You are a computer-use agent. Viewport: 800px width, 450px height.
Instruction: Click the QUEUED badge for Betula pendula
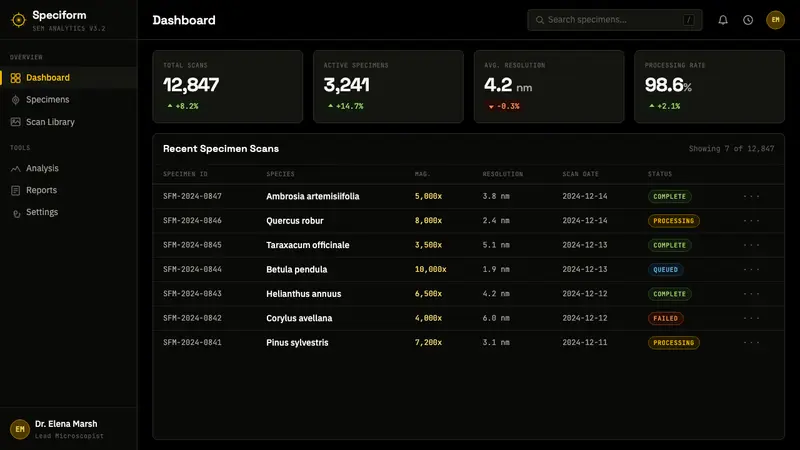[x=665, y=269]
